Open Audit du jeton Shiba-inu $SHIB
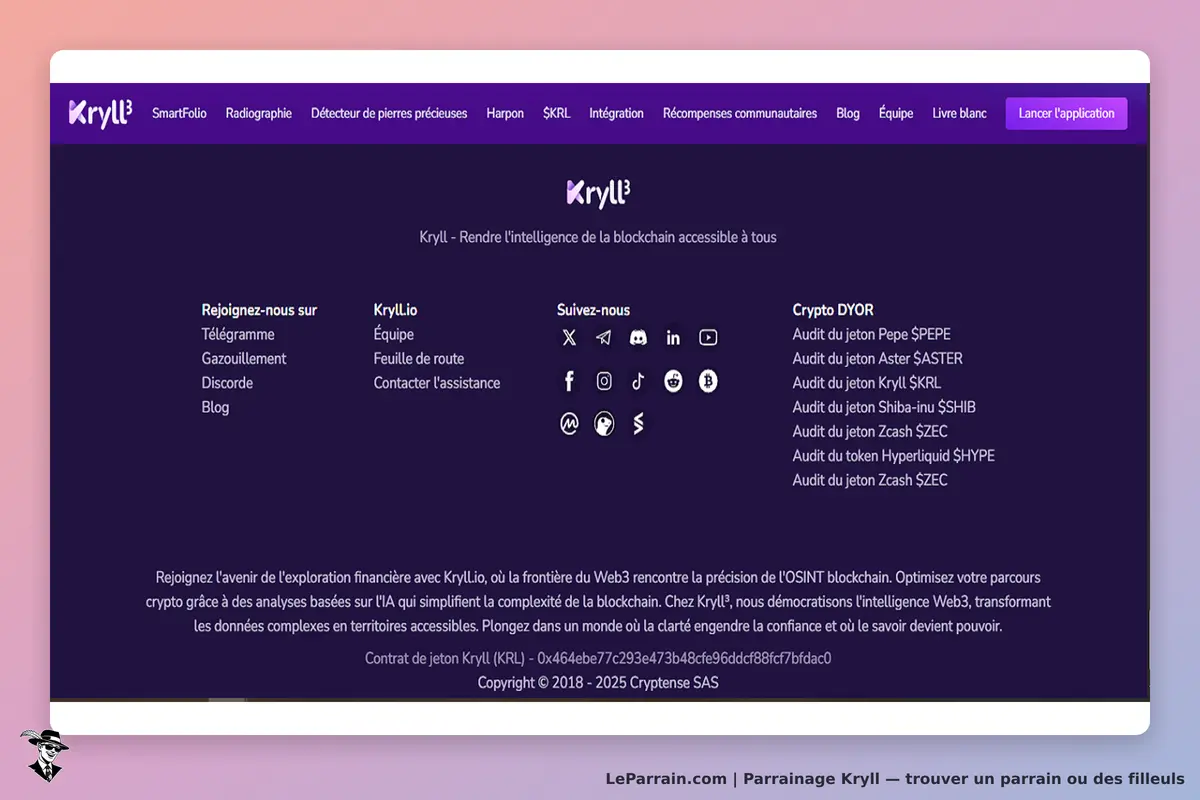Image resolution: width=1200 pixels, height=800 pixels. pos(884,407)
